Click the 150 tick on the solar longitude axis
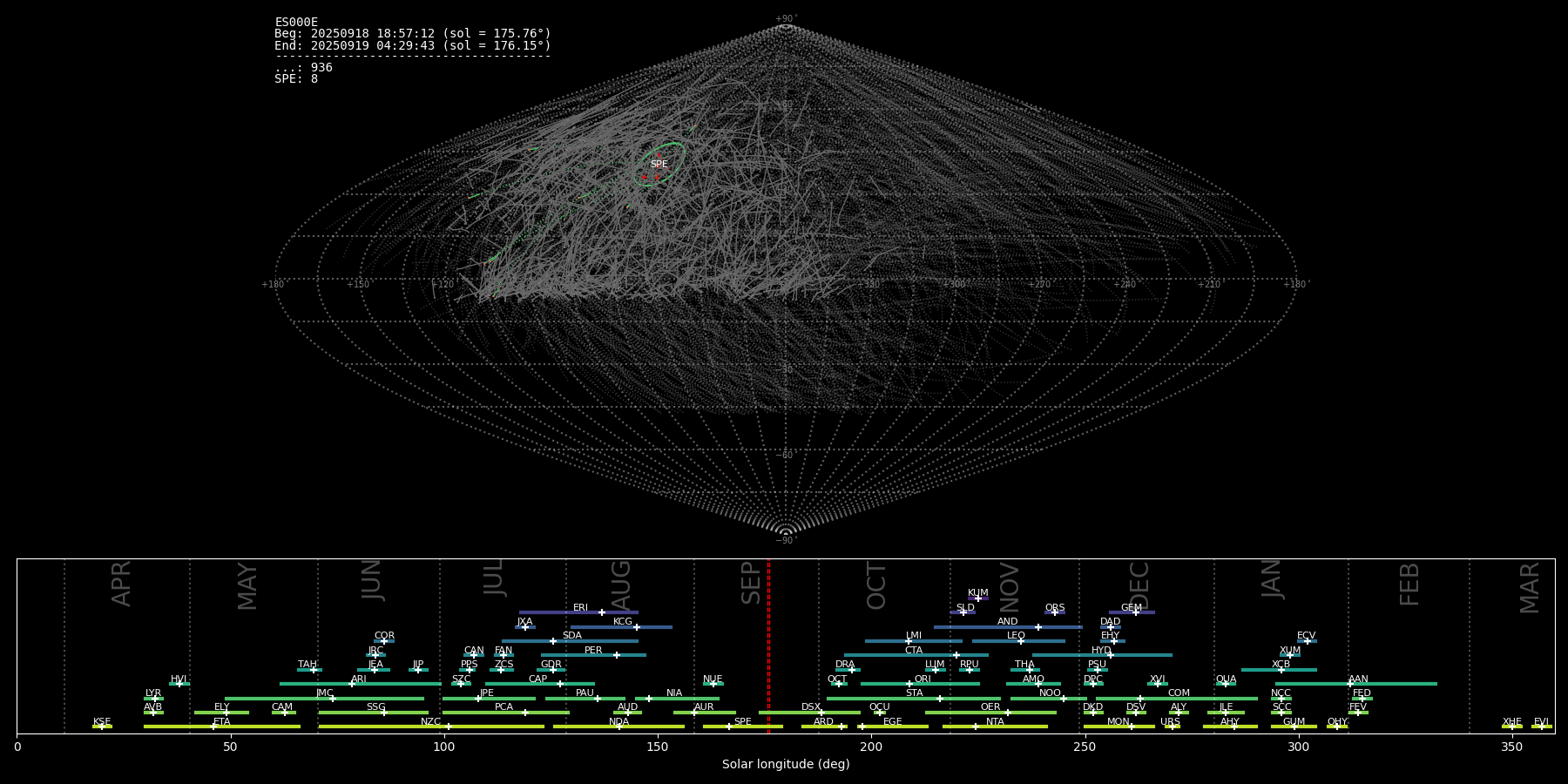1568x784 pixels. 658,747
